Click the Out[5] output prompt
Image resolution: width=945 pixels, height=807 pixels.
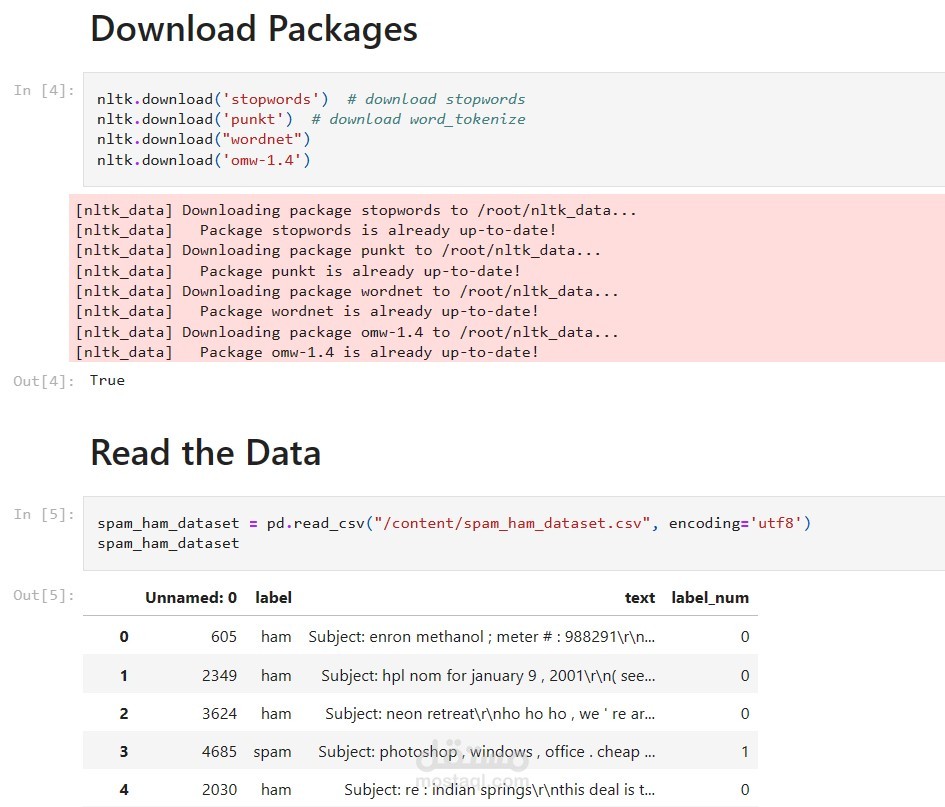coord(44,596)
